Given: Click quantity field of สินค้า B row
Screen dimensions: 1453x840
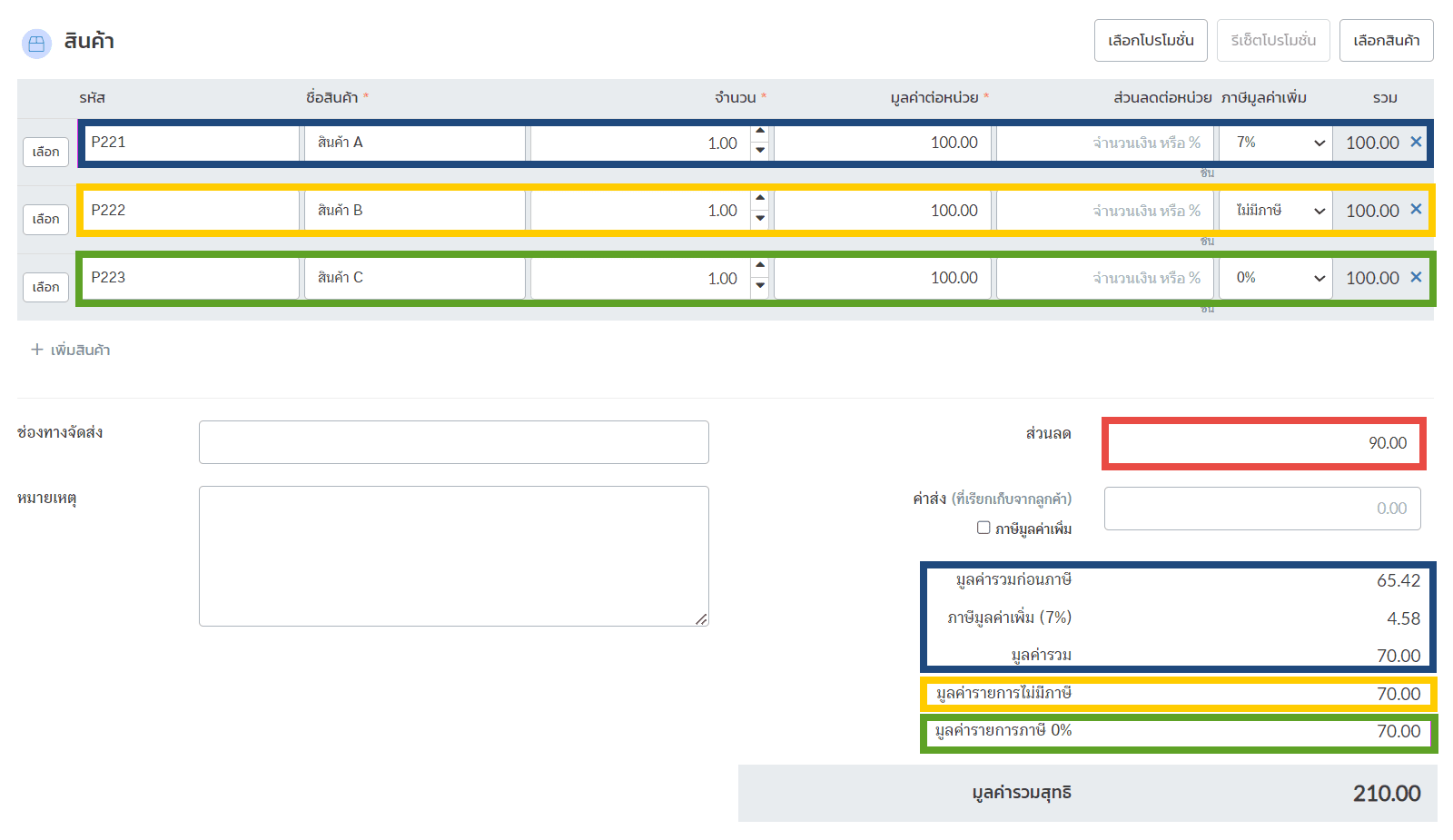Looking at the screenshot, I should 640,210.
